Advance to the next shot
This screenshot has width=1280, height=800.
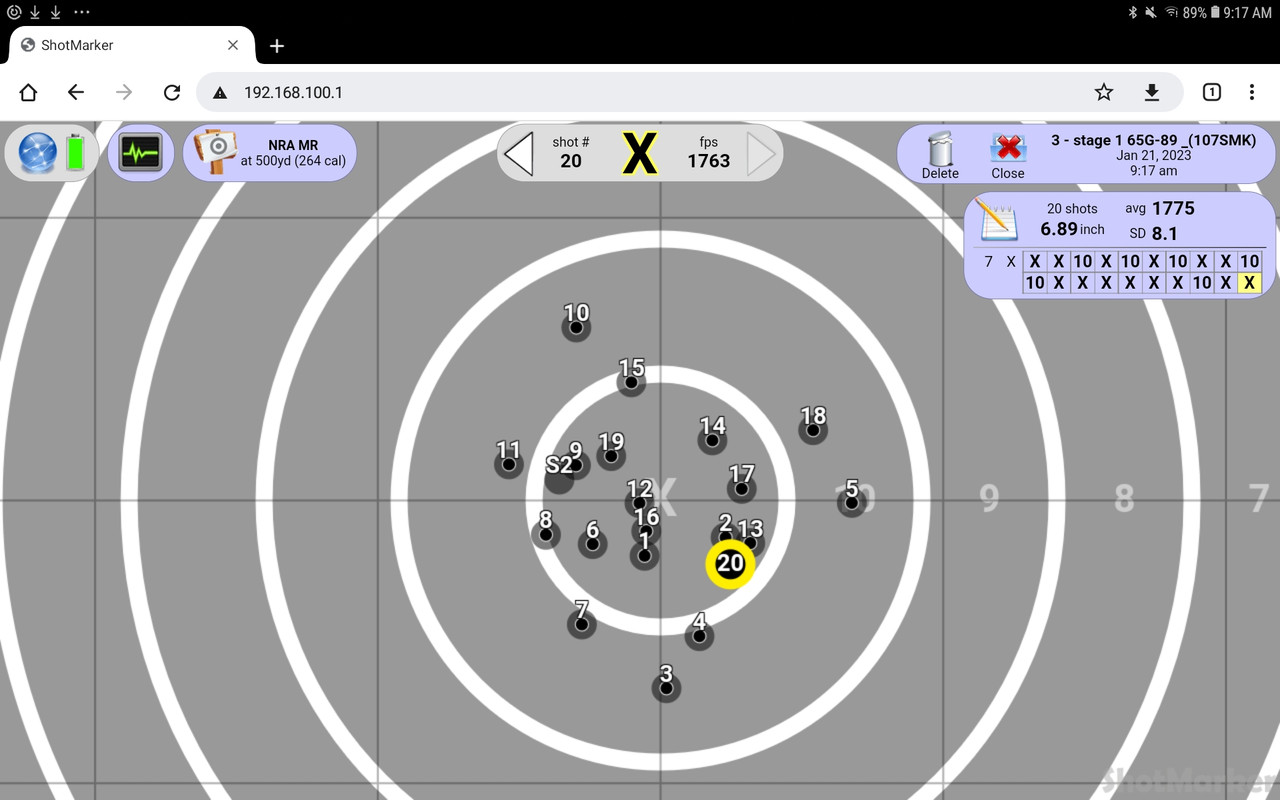coord(760,153)
